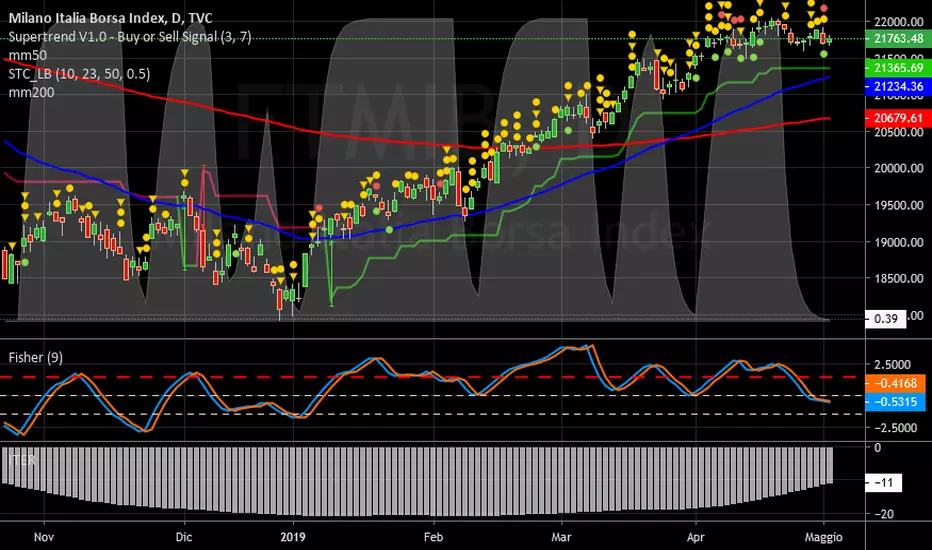Click the Mar date on time axis
932x550 pixels.
[561, 537]
